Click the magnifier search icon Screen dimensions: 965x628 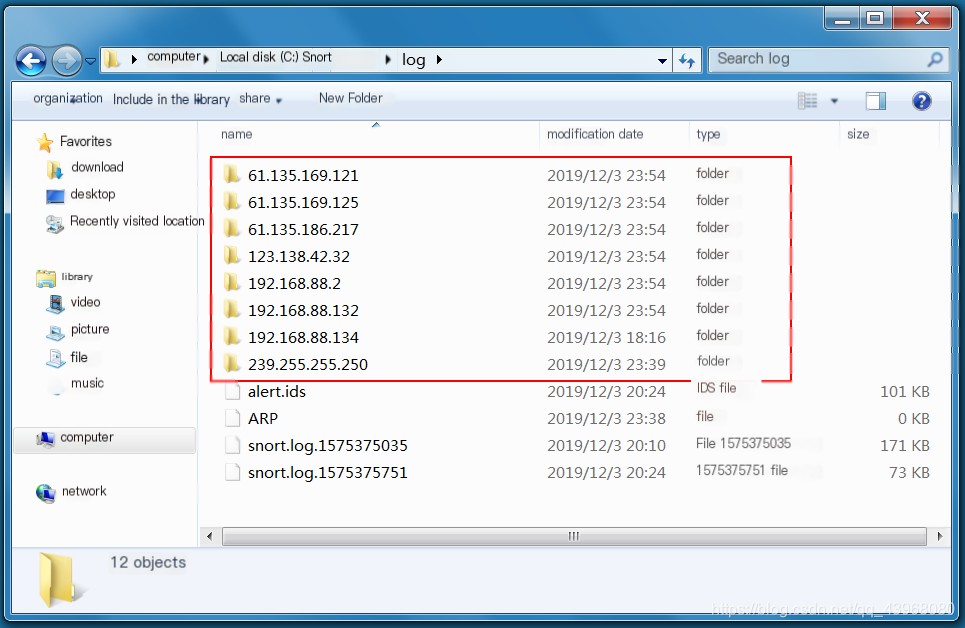[x=935, y=60]
